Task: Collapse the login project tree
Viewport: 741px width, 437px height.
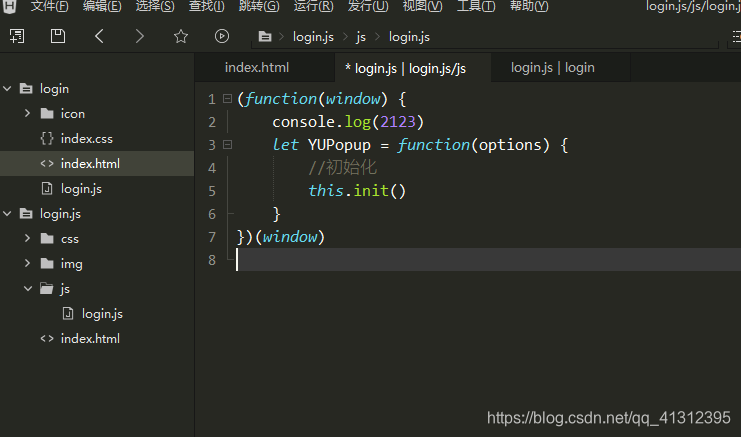Action: [x=7, y=88]
